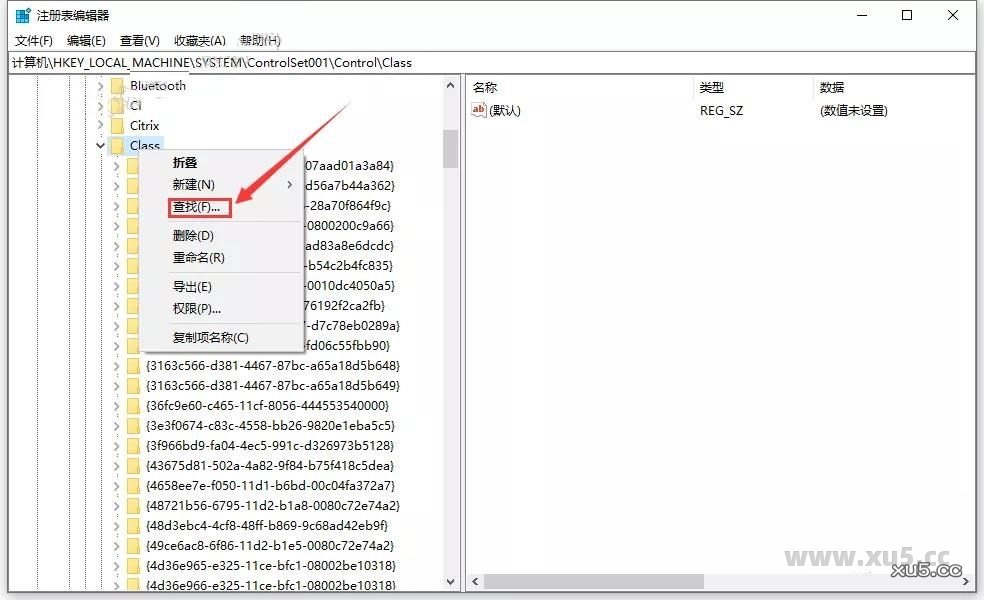Viewport: 984px width, 600px height.
Task: Expand the Bluetooth key's chevron arrow
Action: [x=101, y=85]
